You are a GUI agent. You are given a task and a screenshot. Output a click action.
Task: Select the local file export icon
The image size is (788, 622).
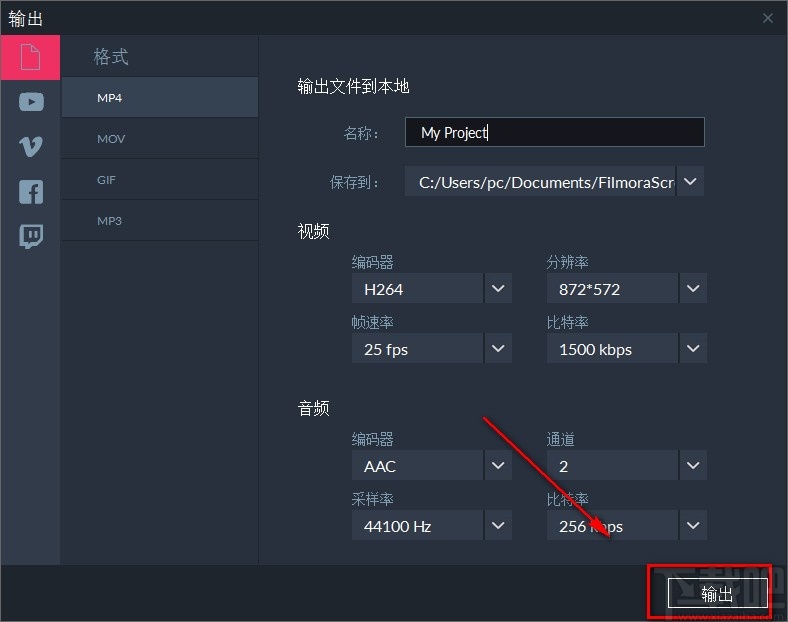tap(30, 57)
